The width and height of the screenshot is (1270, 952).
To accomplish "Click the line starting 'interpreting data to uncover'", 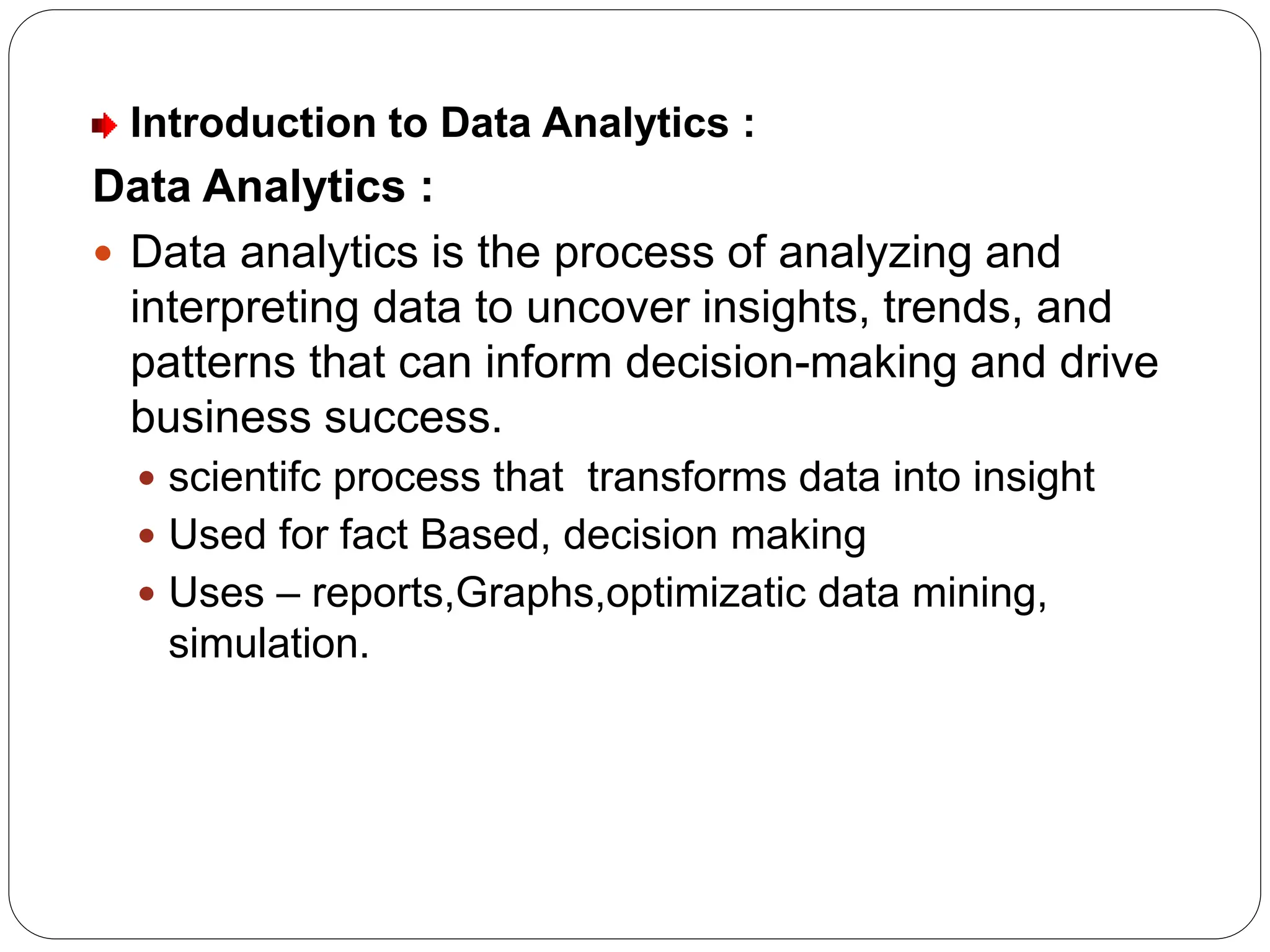I will [x=621, y=308].
